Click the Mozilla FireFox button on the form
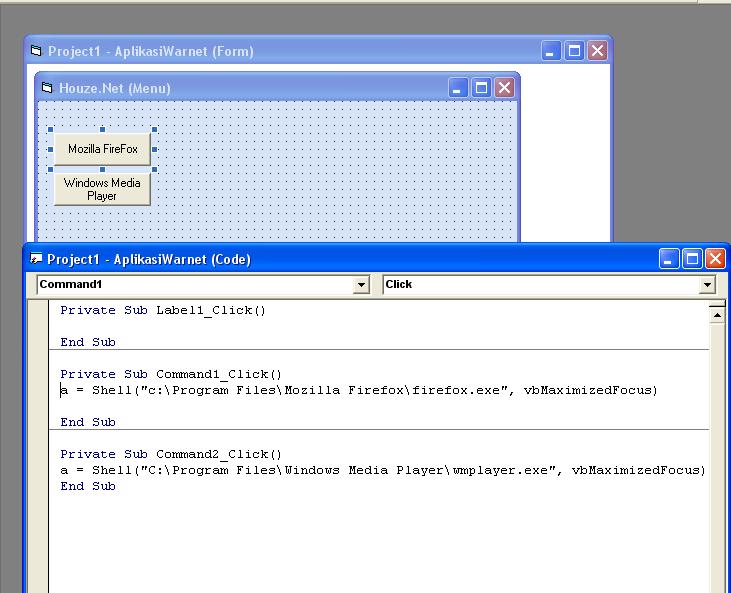 [x=103, y=149]
